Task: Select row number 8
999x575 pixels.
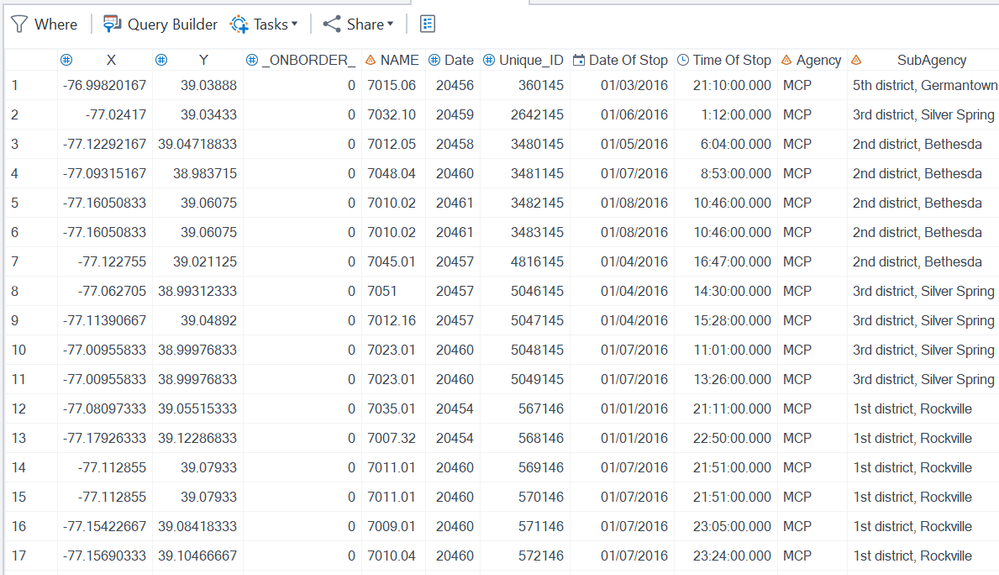Action: click(15, 291)
